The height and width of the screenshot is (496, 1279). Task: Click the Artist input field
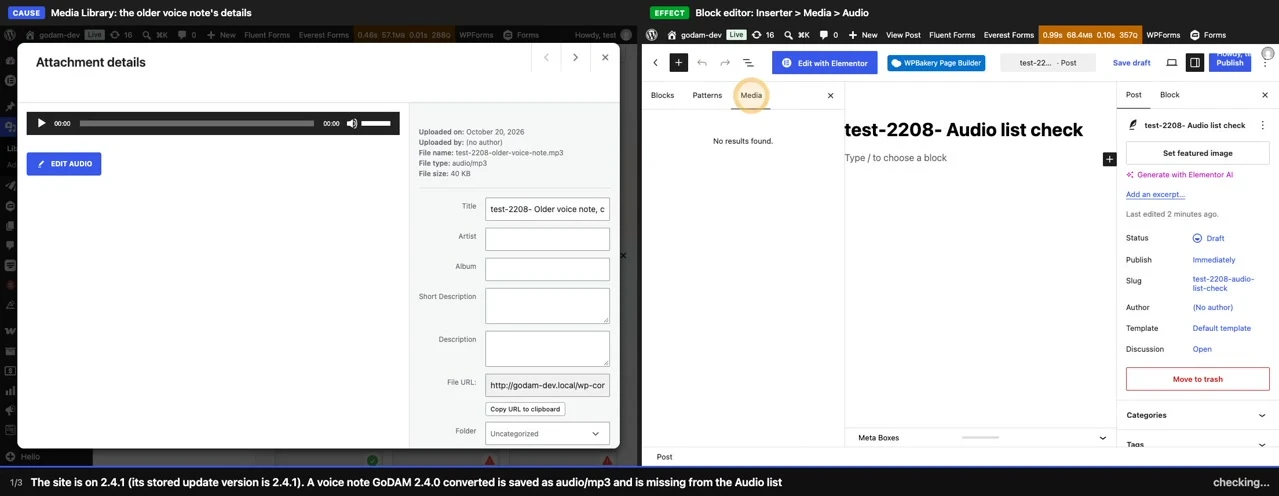[547, 239]
